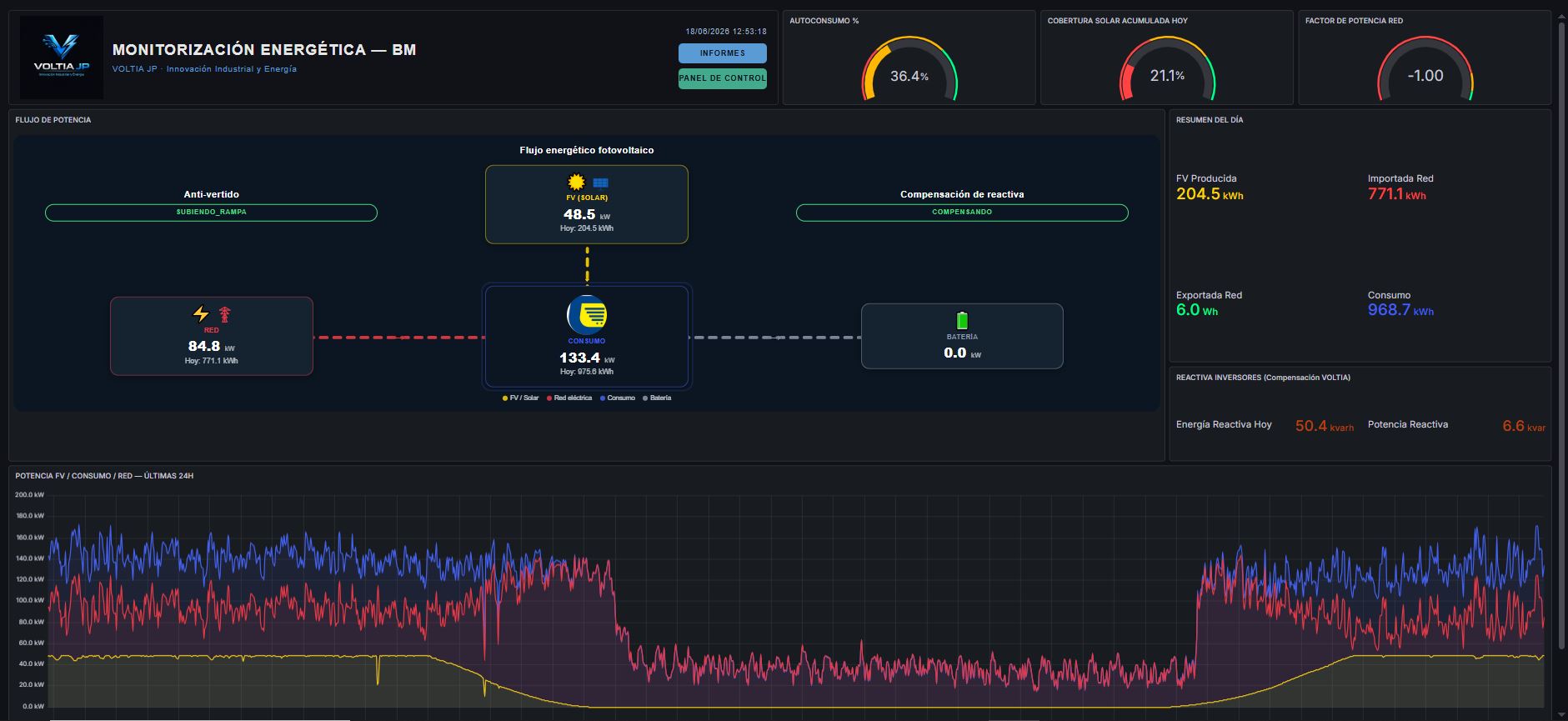Click the FV Producida 204.5 kWh value

tap(1210, 194)
